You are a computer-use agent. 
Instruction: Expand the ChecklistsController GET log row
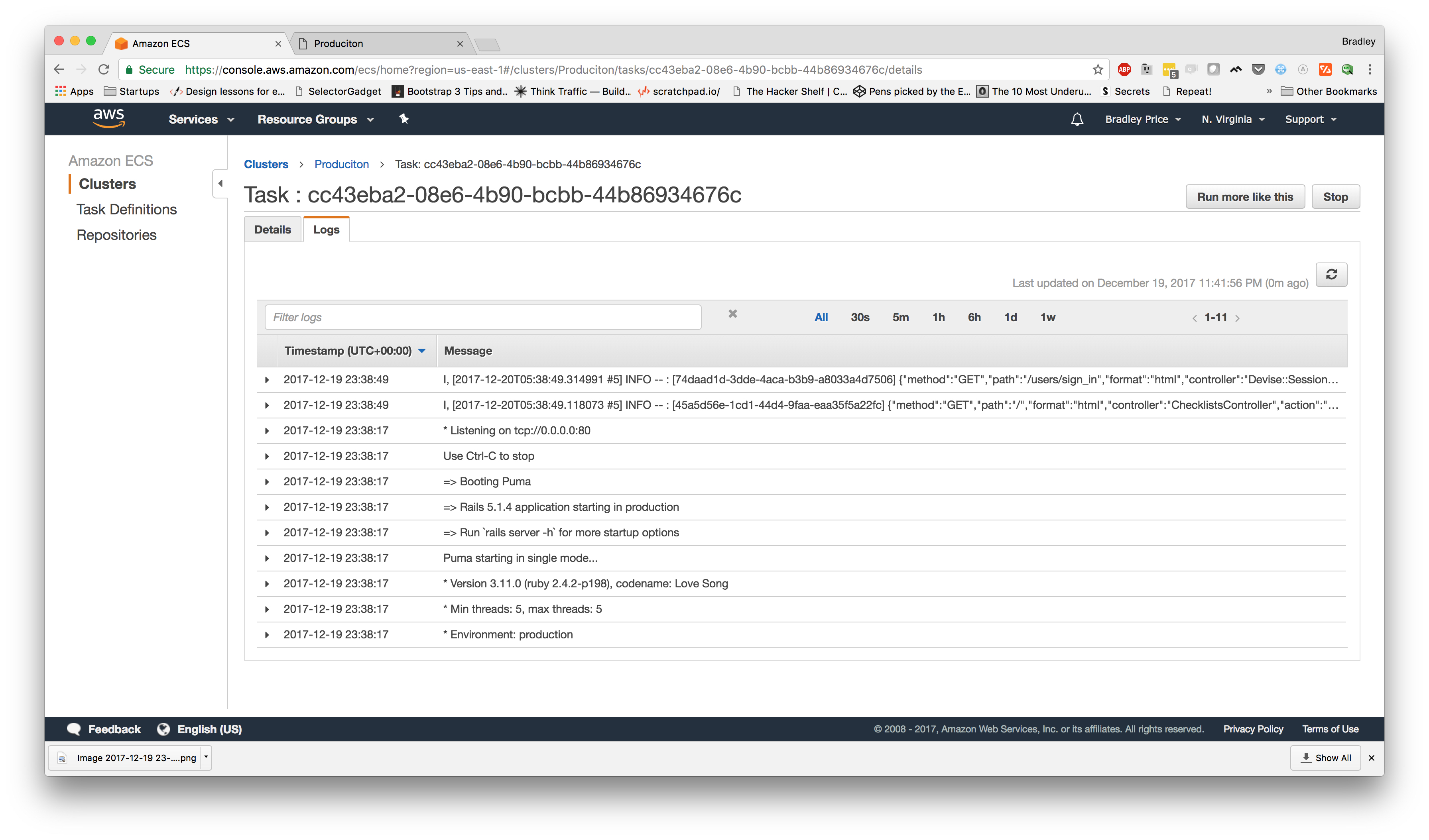click(266, 405)
